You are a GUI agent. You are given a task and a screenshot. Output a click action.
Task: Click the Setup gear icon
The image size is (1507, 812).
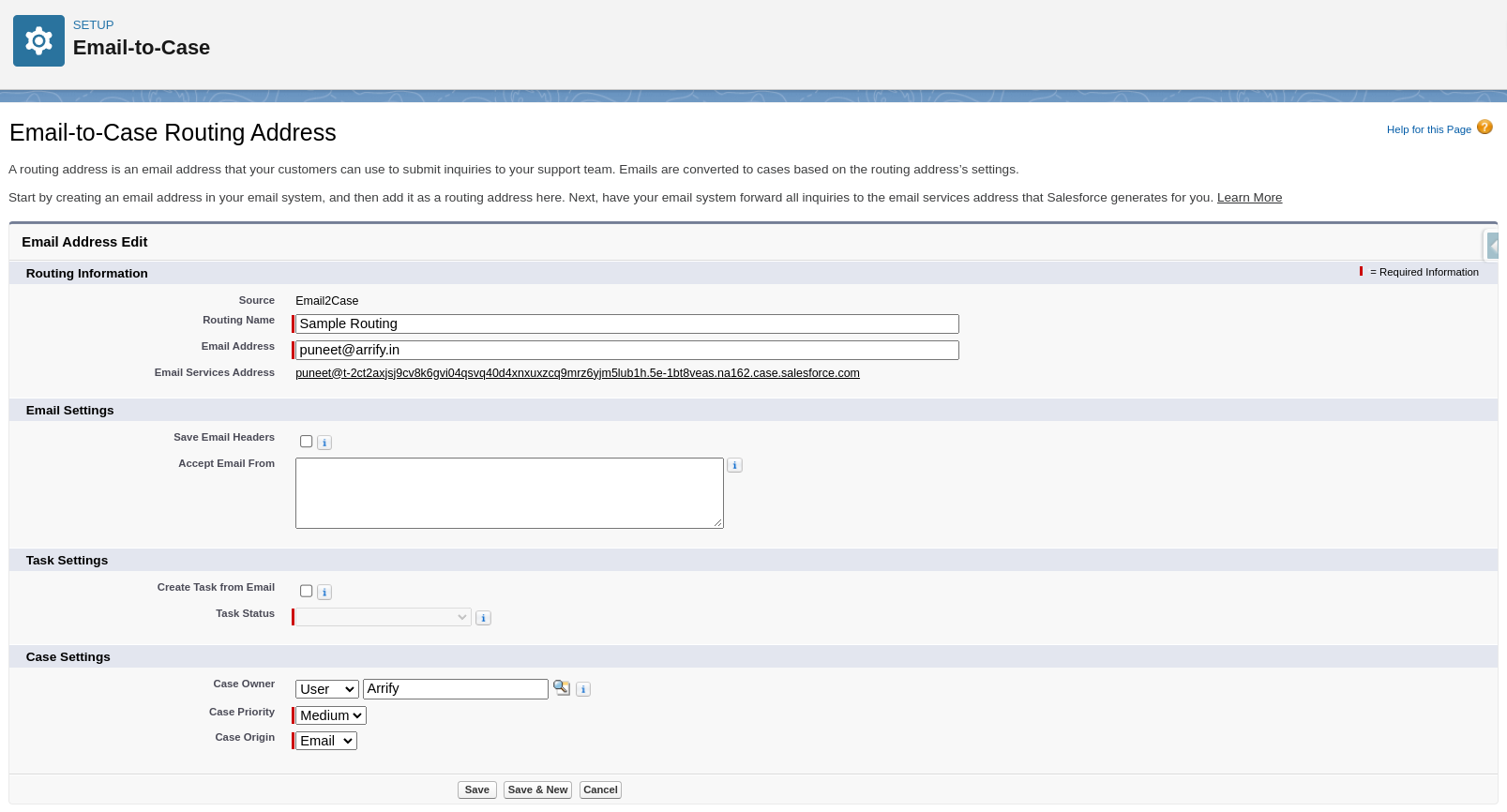(x=38, y=40)
